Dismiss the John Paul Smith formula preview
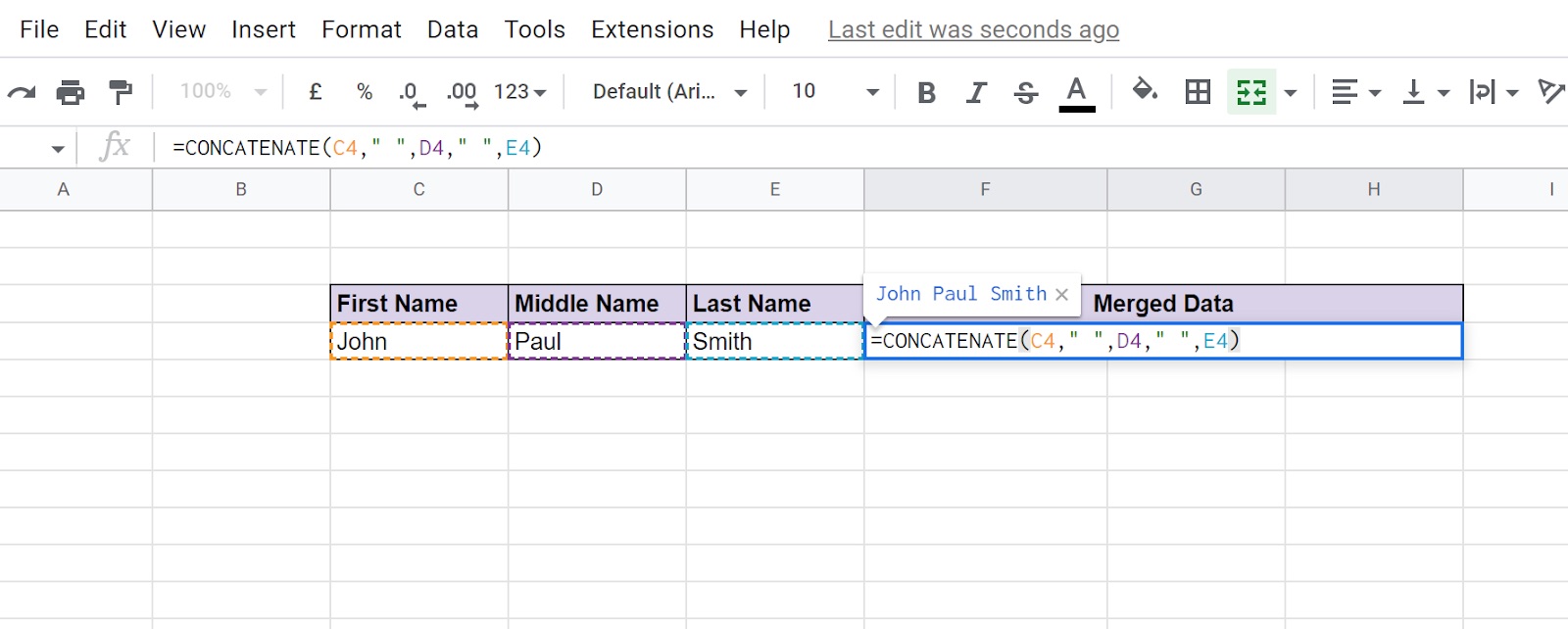The image size is (1568, 629). click(x=1063, y=294)
